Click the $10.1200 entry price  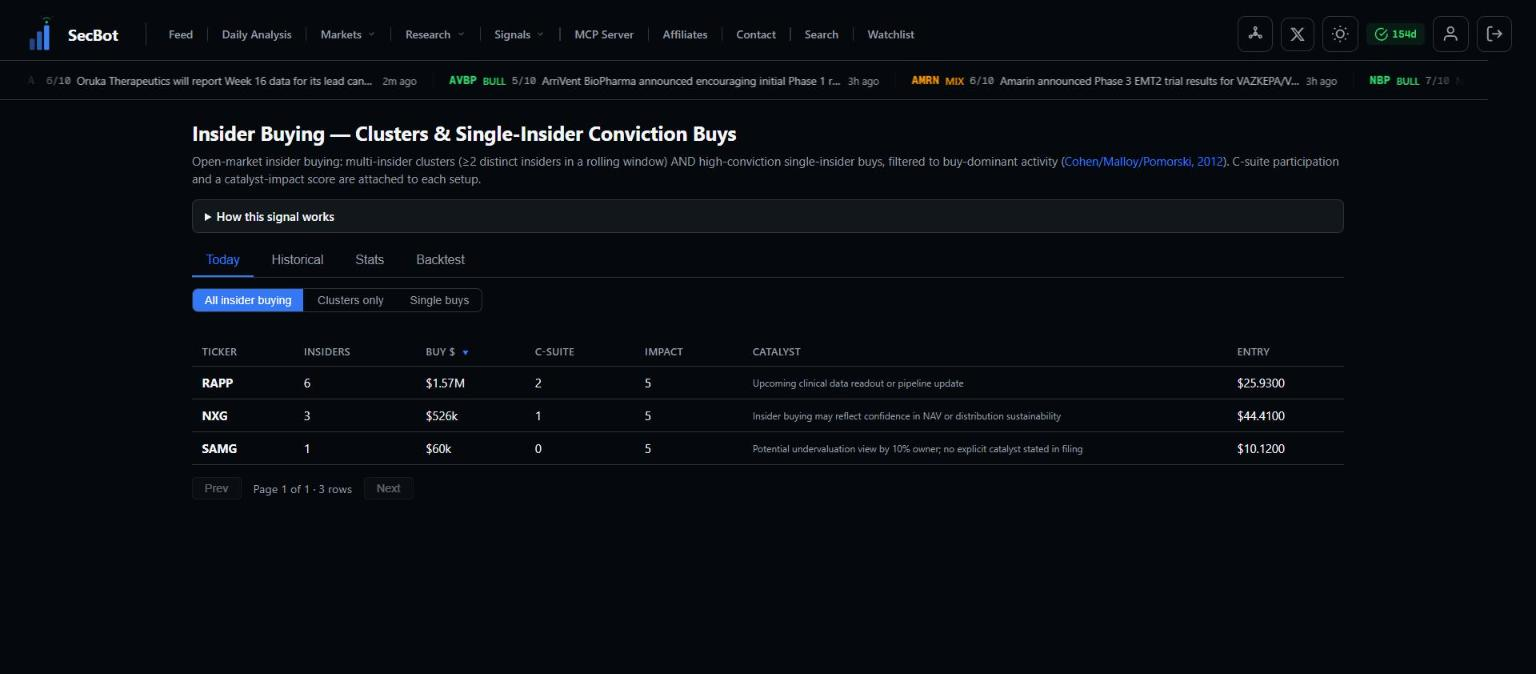pyautogui.click(x=1261, y=449)
